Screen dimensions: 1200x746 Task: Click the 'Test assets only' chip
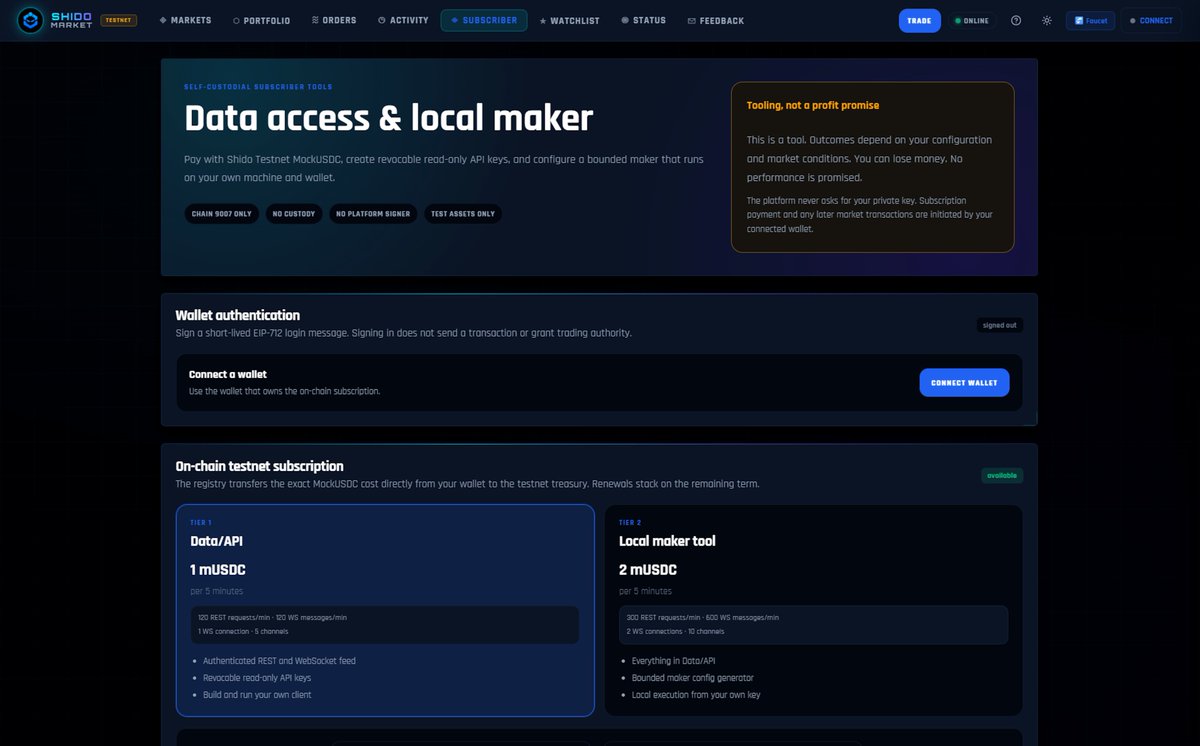[x=462, y=214]
